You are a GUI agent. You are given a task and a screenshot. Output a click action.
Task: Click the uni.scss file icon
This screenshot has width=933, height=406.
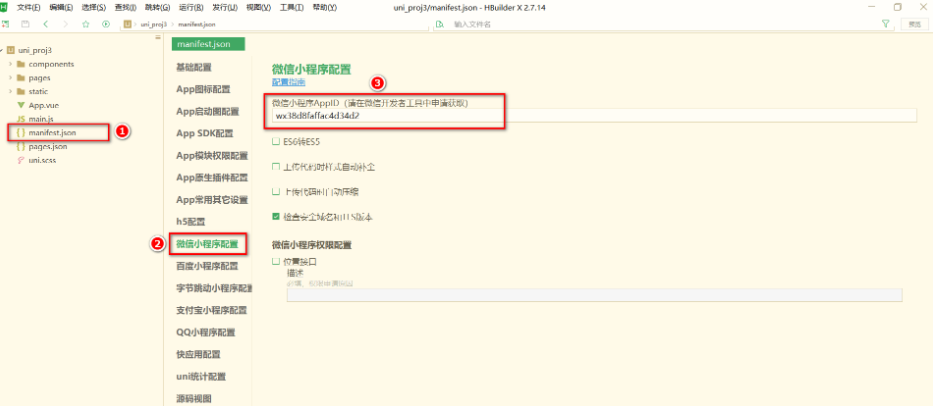tap(21, 160)
